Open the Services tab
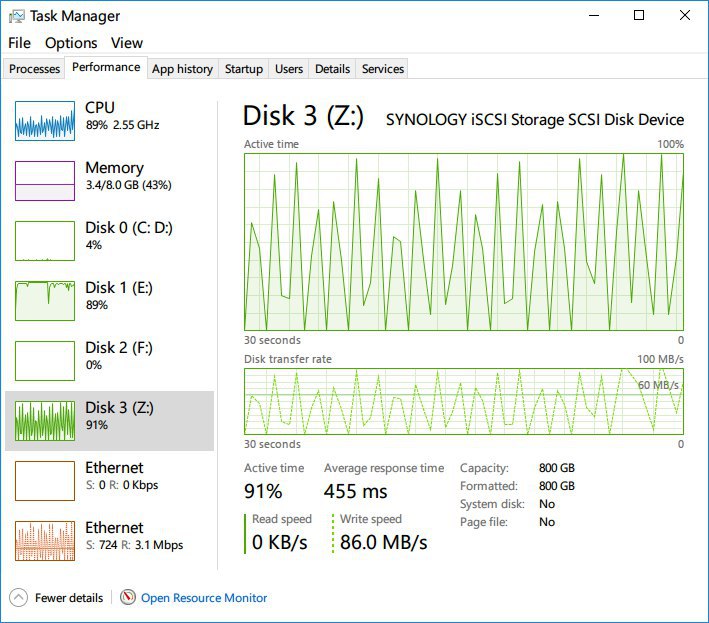This screenshot has width=709, height=623. point(383,69)
